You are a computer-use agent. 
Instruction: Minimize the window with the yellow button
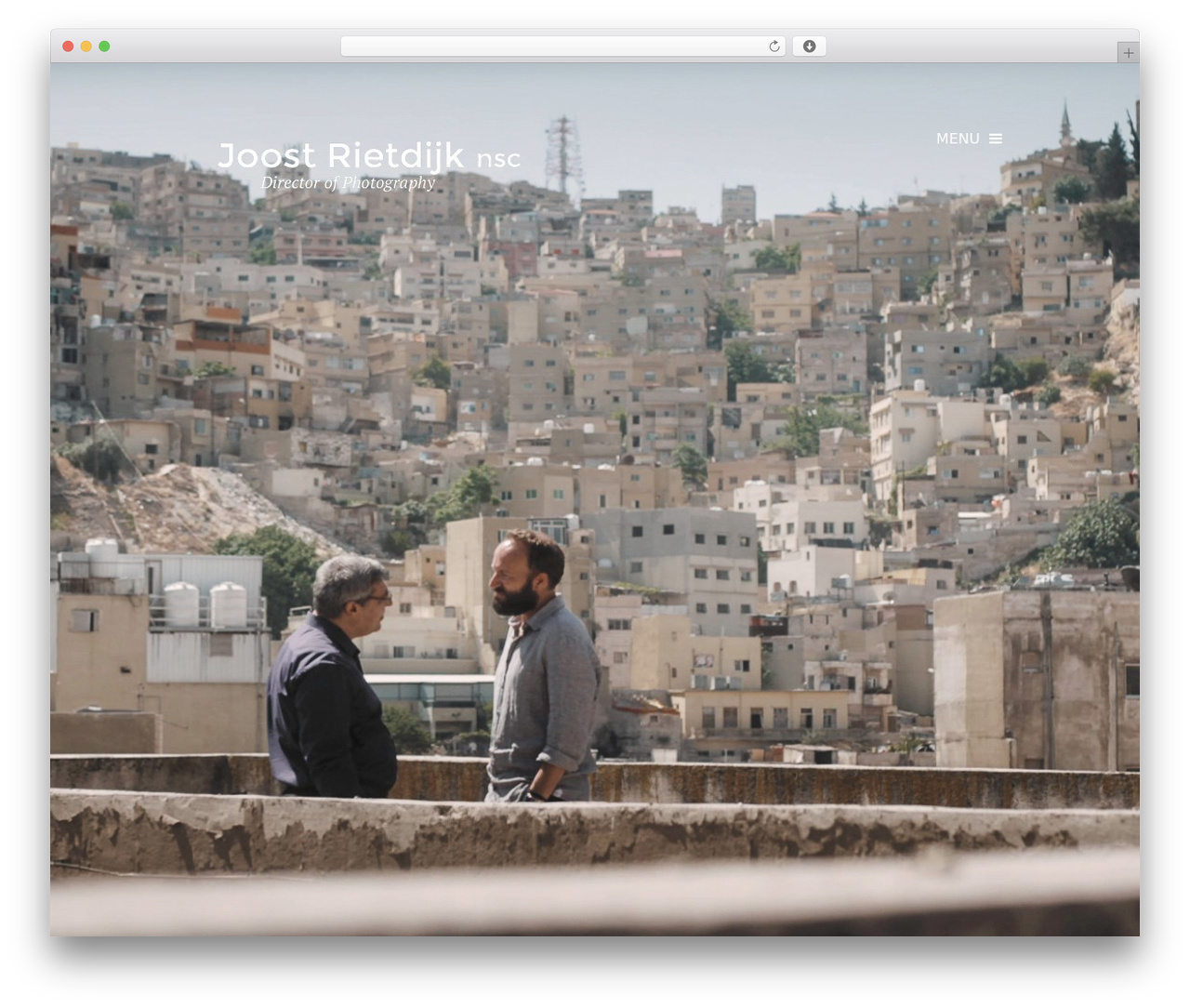[x=86, y=46]
